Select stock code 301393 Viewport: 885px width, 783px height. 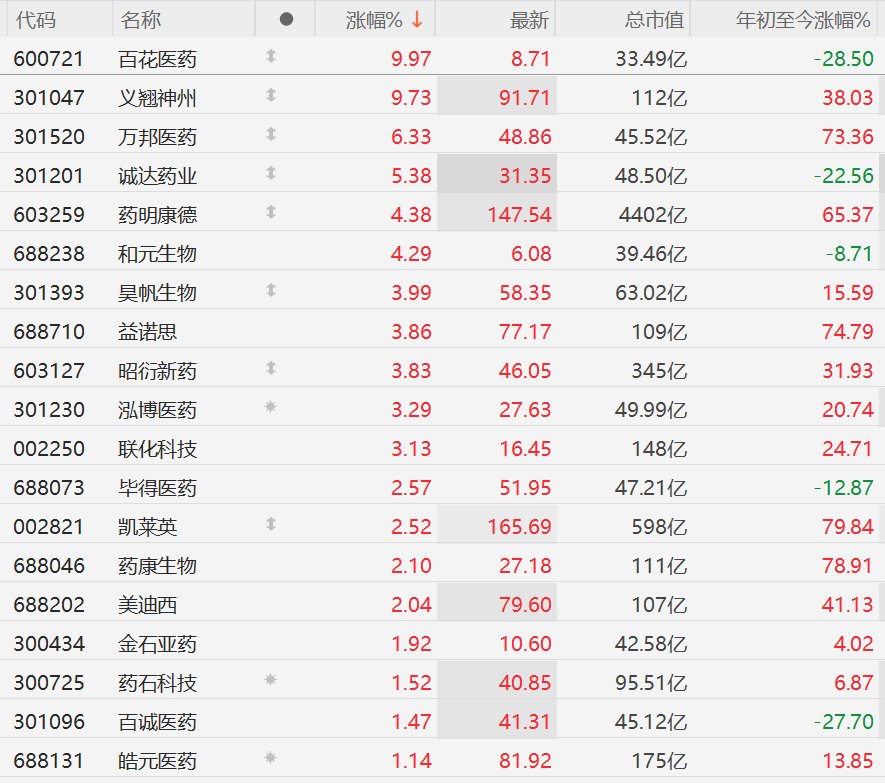pos(49,293)
